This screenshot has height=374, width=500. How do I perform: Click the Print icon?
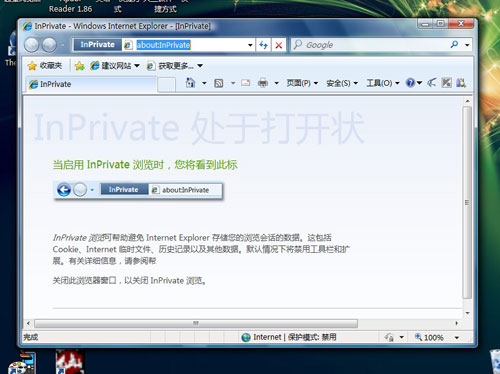click(x=263, y=83)
